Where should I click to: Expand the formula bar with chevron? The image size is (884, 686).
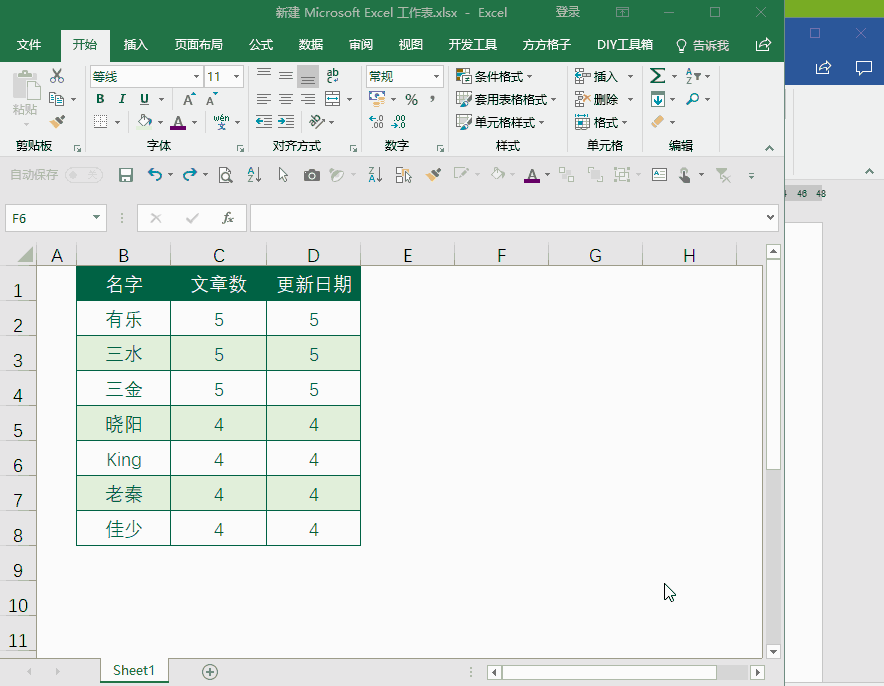(770, 218)
